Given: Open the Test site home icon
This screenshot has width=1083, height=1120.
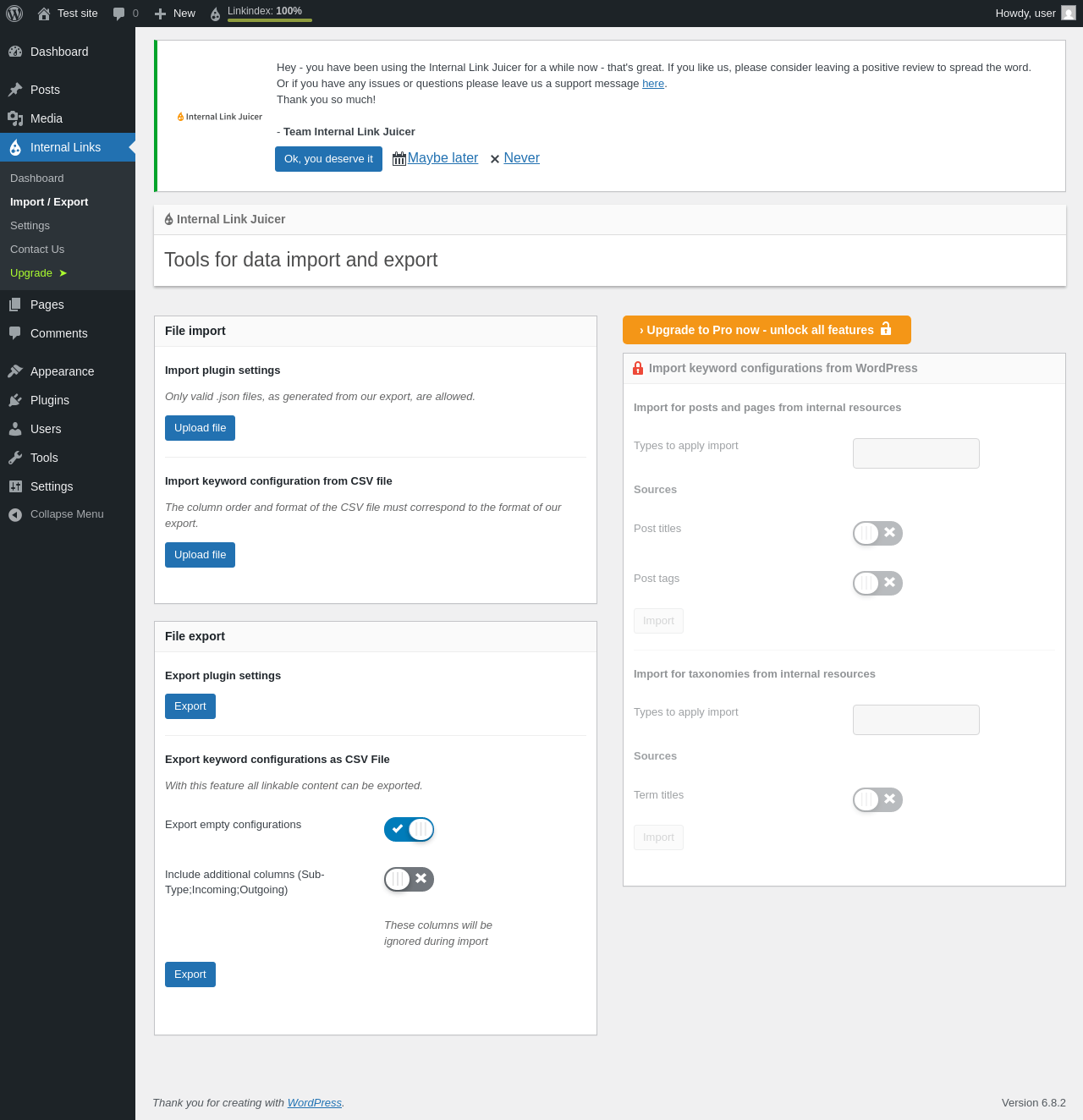Looking at the screenshot, I should pyautogui.click(x=44, y=14).
